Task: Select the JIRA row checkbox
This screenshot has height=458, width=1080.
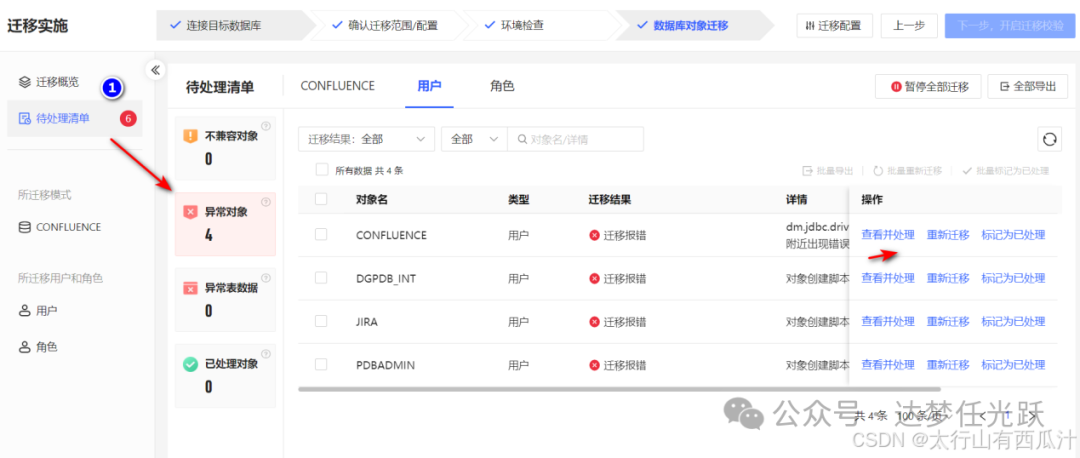Action: (x=321, y=321)
